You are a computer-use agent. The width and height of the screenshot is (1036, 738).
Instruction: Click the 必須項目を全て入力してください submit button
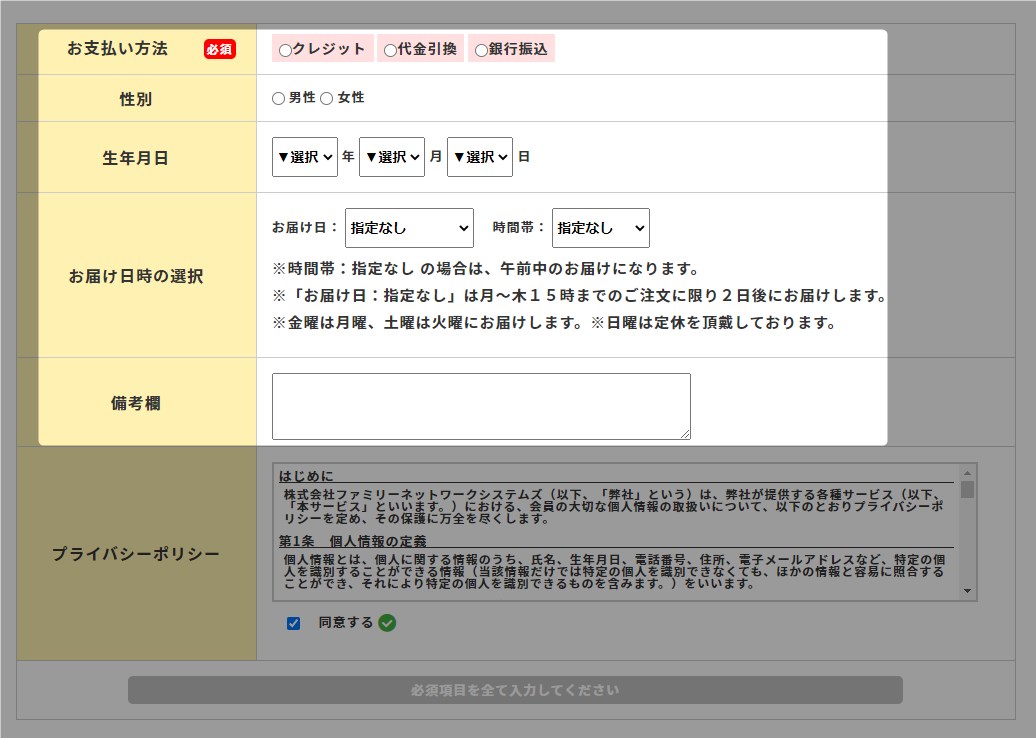pyautogui.click(x=515, y=690)
